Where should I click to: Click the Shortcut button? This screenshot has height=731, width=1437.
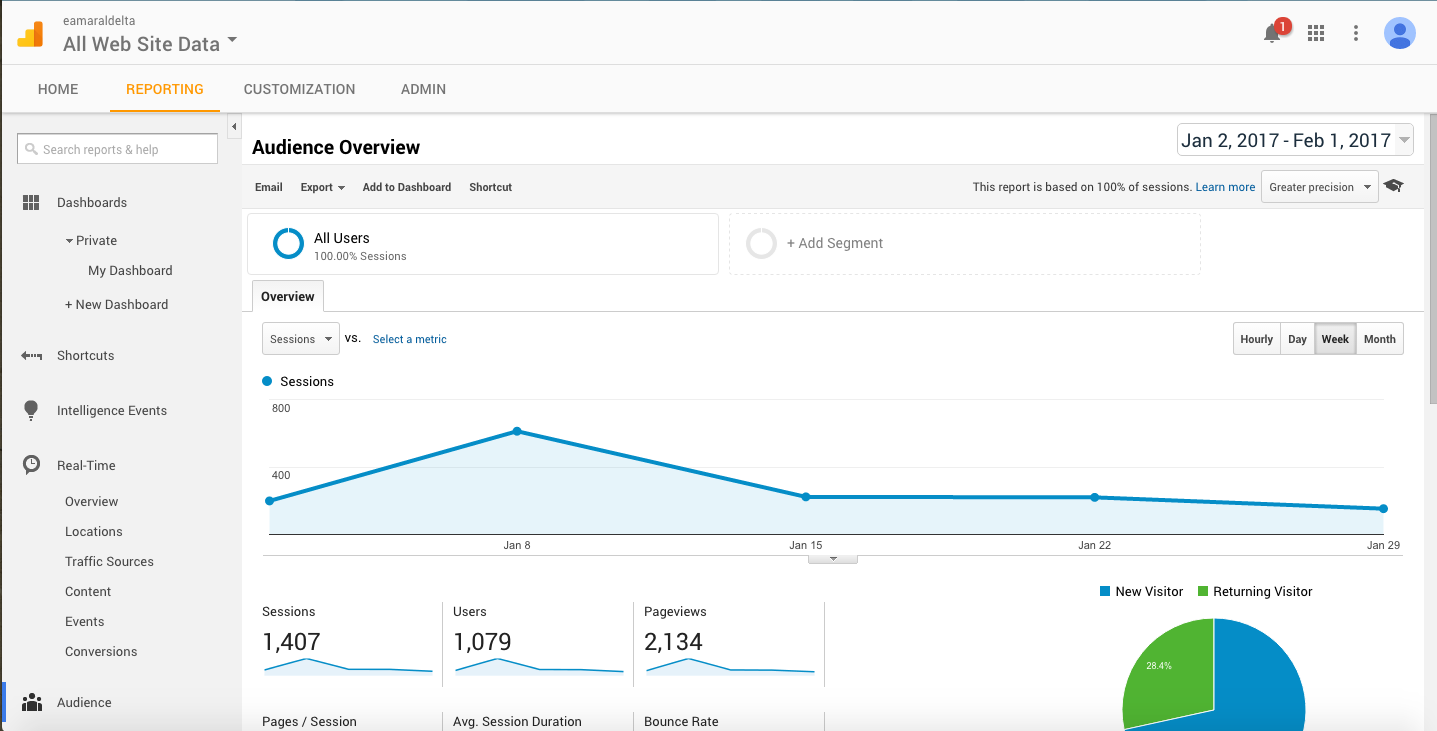tap(490, 187)
